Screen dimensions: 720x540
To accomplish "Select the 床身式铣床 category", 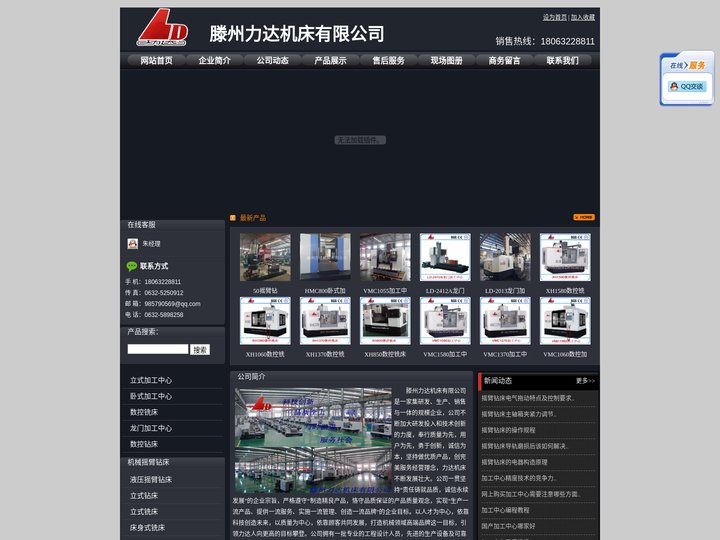I will [x=147, y=528].
